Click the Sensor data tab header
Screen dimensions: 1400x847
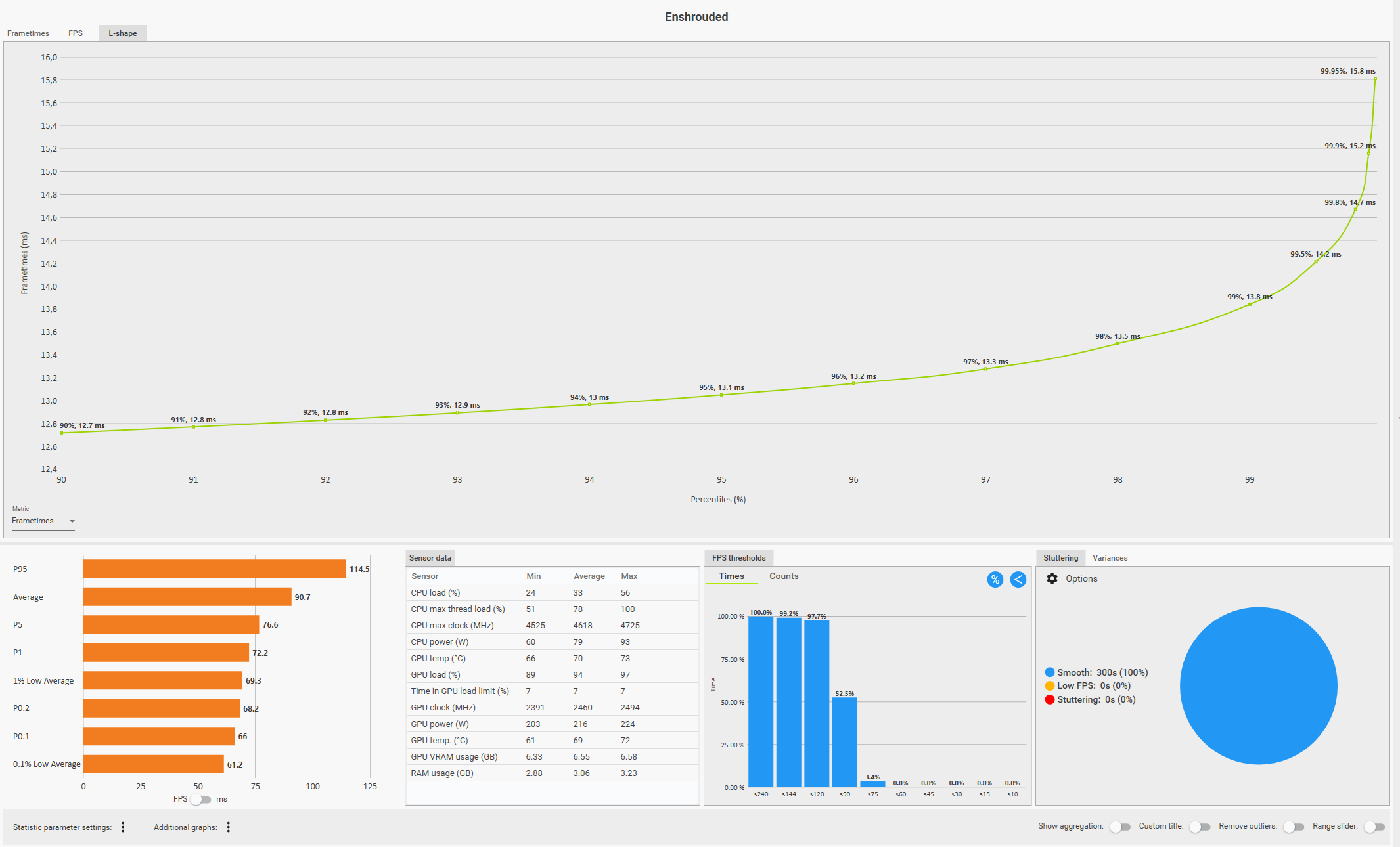(x=430, y=558)
